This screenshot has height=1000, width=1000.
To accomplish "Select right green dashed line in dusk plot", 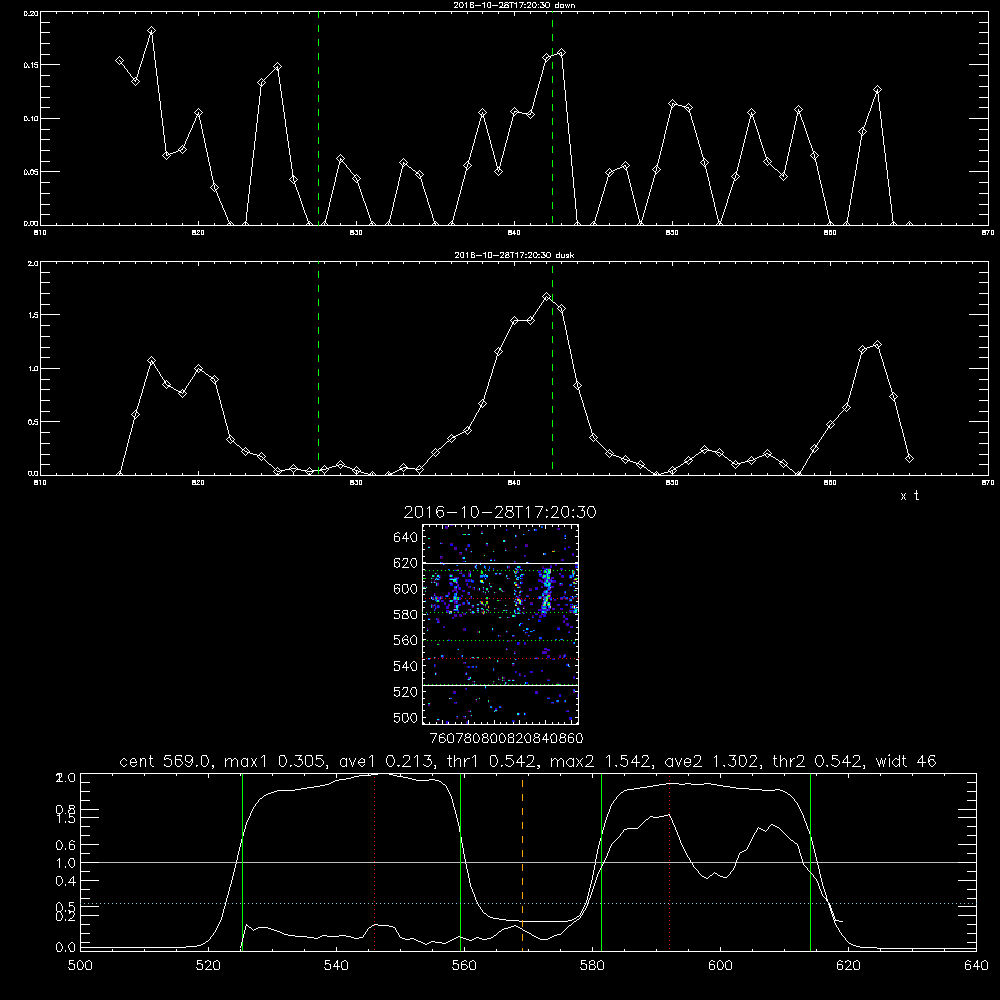I will click(x=552, y=369).
